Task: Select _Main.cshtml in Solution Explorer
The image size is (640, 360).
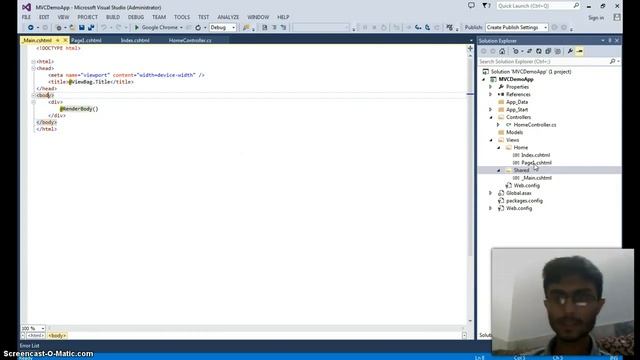Action: 537,178
